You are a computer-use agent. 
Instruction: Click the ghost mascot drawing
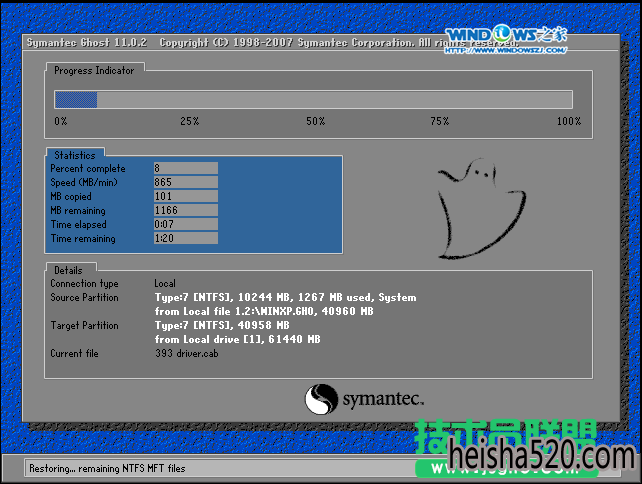[x=482, y=208]
